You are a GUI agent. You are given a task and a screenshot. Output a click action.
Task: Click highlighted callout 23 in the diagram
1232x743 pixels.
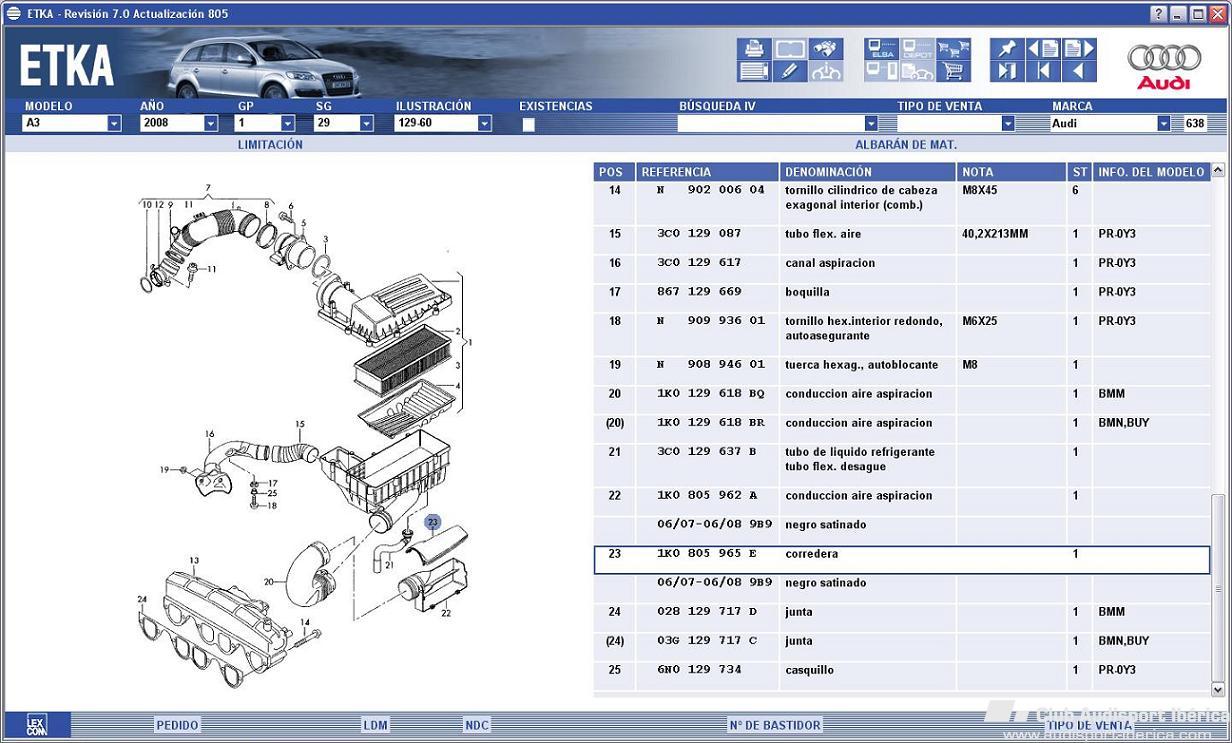point(432,522)
